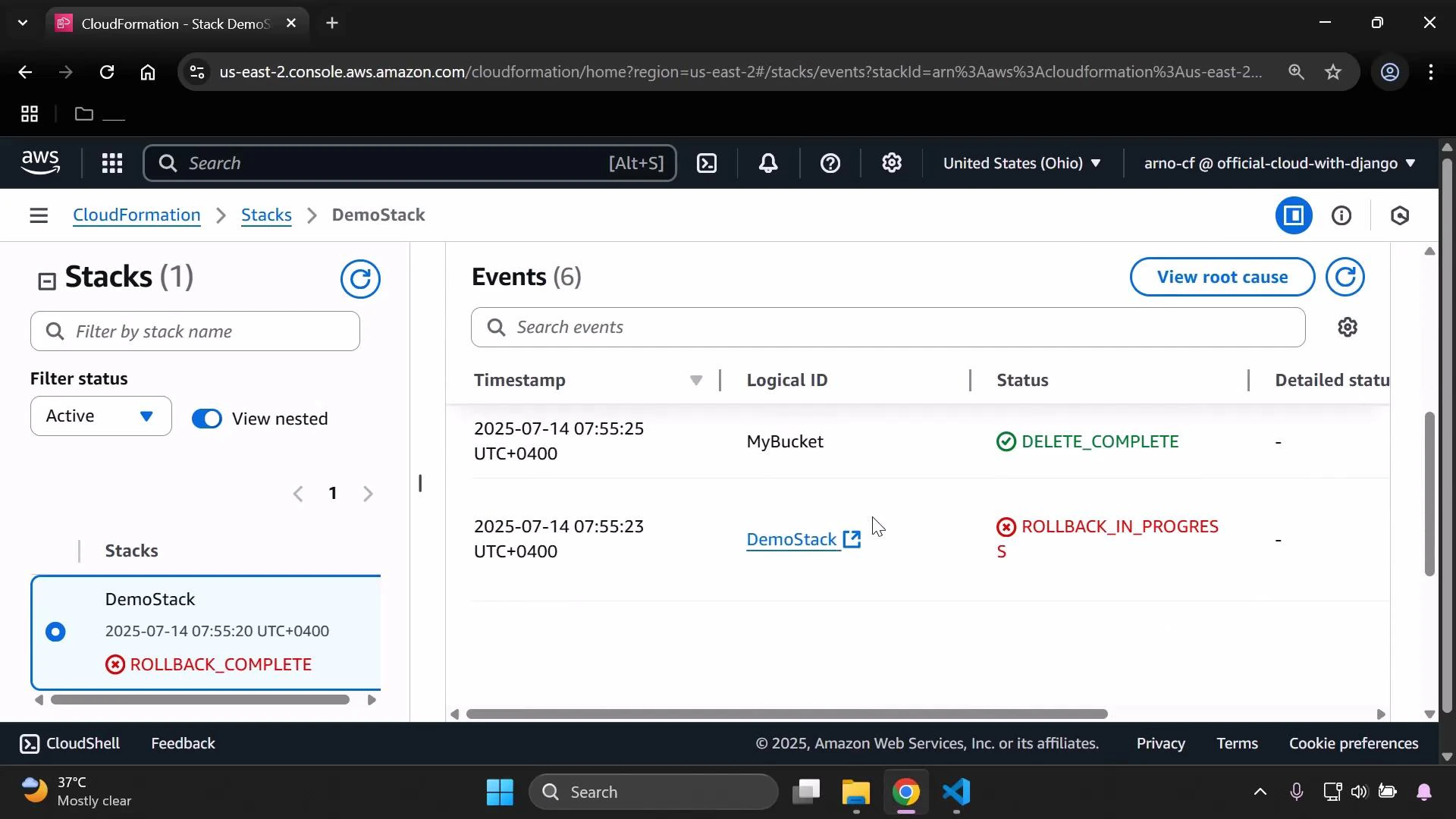1456x819 pixels.
Task: Open File Explorer from taskbar
Action: pyautogui.click(x=855, y=792)
